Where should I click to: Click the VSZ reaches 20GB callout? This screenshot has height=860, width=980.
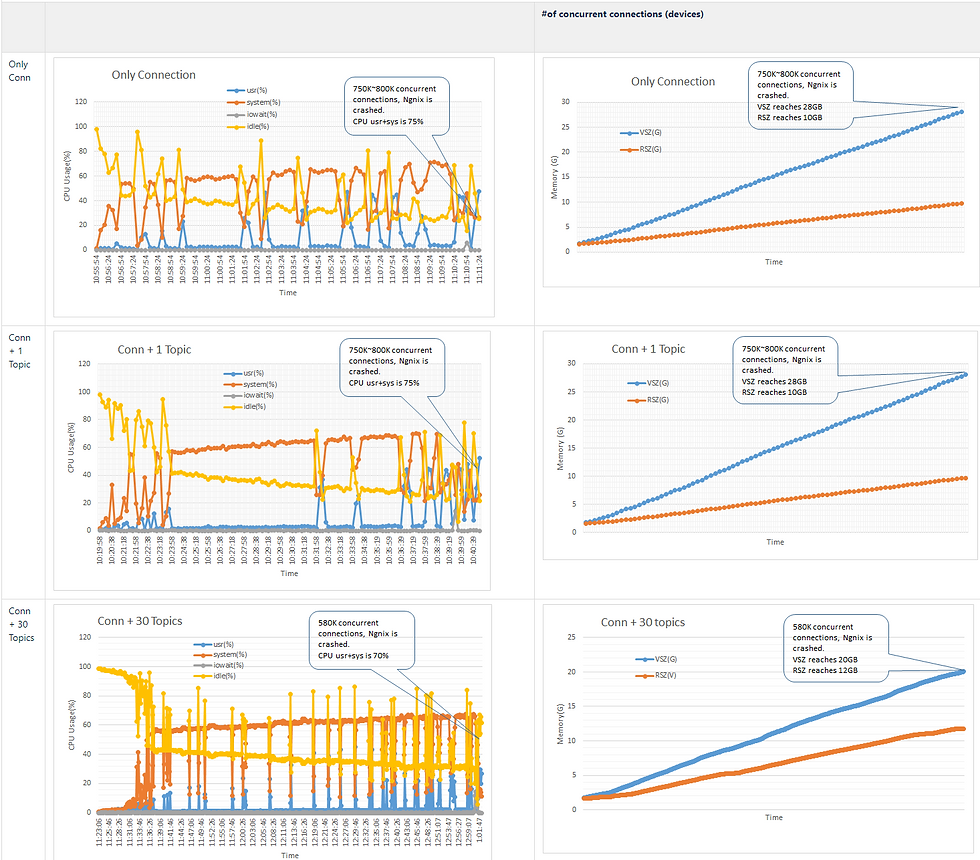pyautogui.click(x=836, y=648)
